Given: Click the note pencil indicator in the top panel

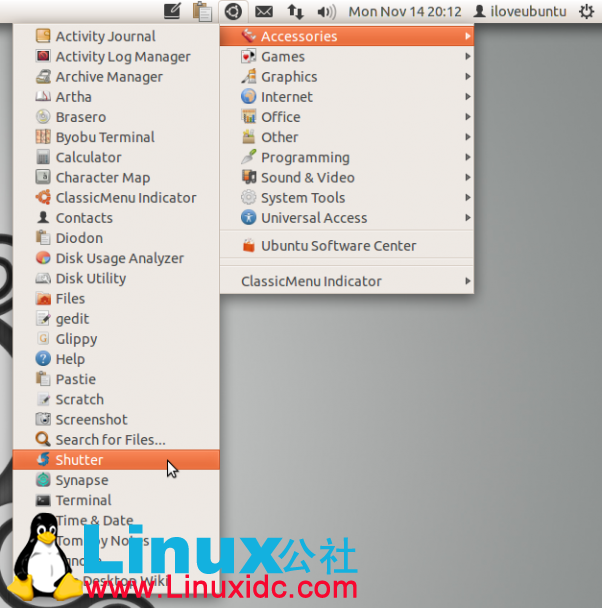Looking at the screenshot, I should (x=172, y=11).
